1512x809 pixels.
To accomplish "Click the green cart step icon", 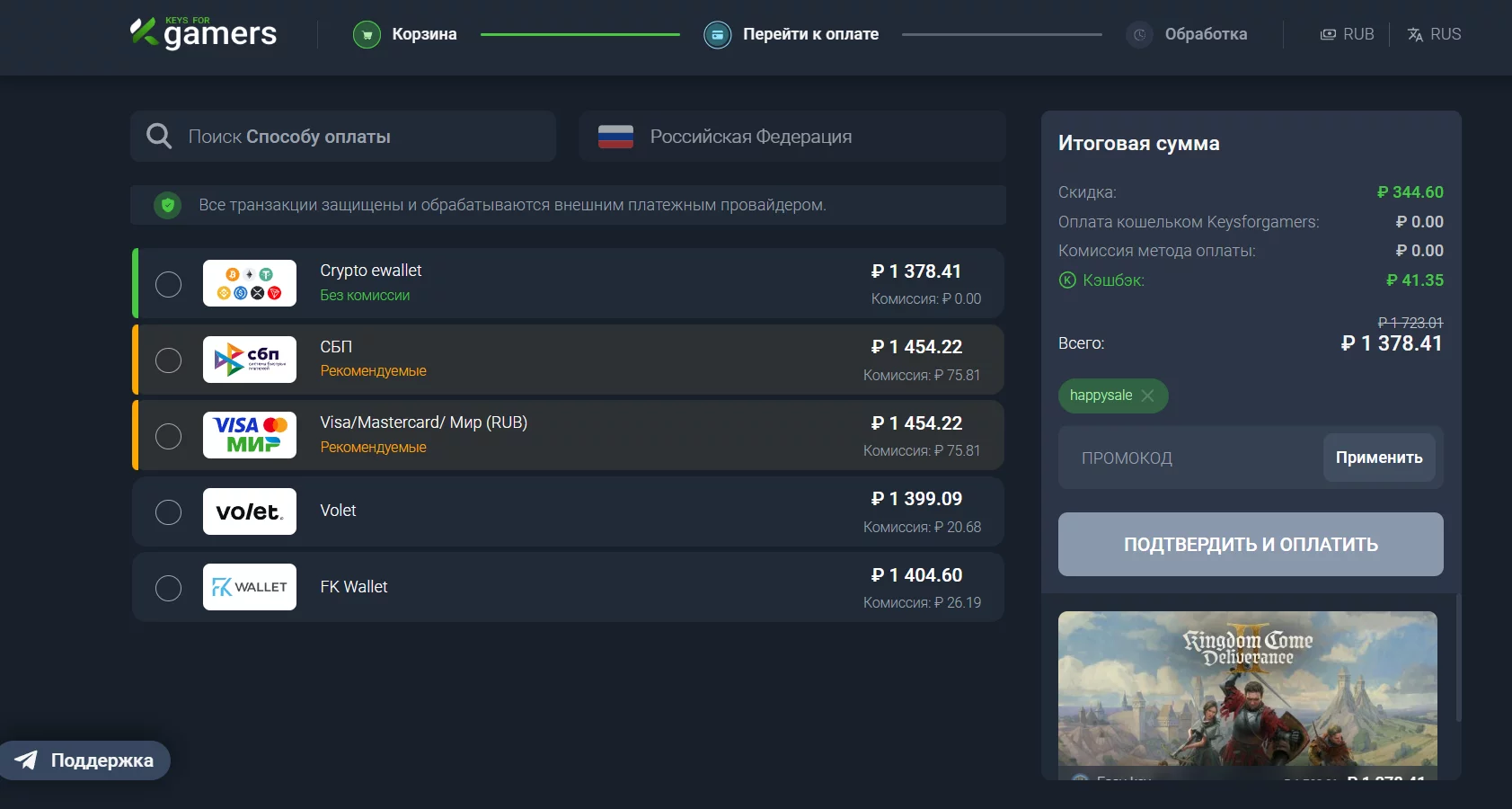I will coord(367,35).
